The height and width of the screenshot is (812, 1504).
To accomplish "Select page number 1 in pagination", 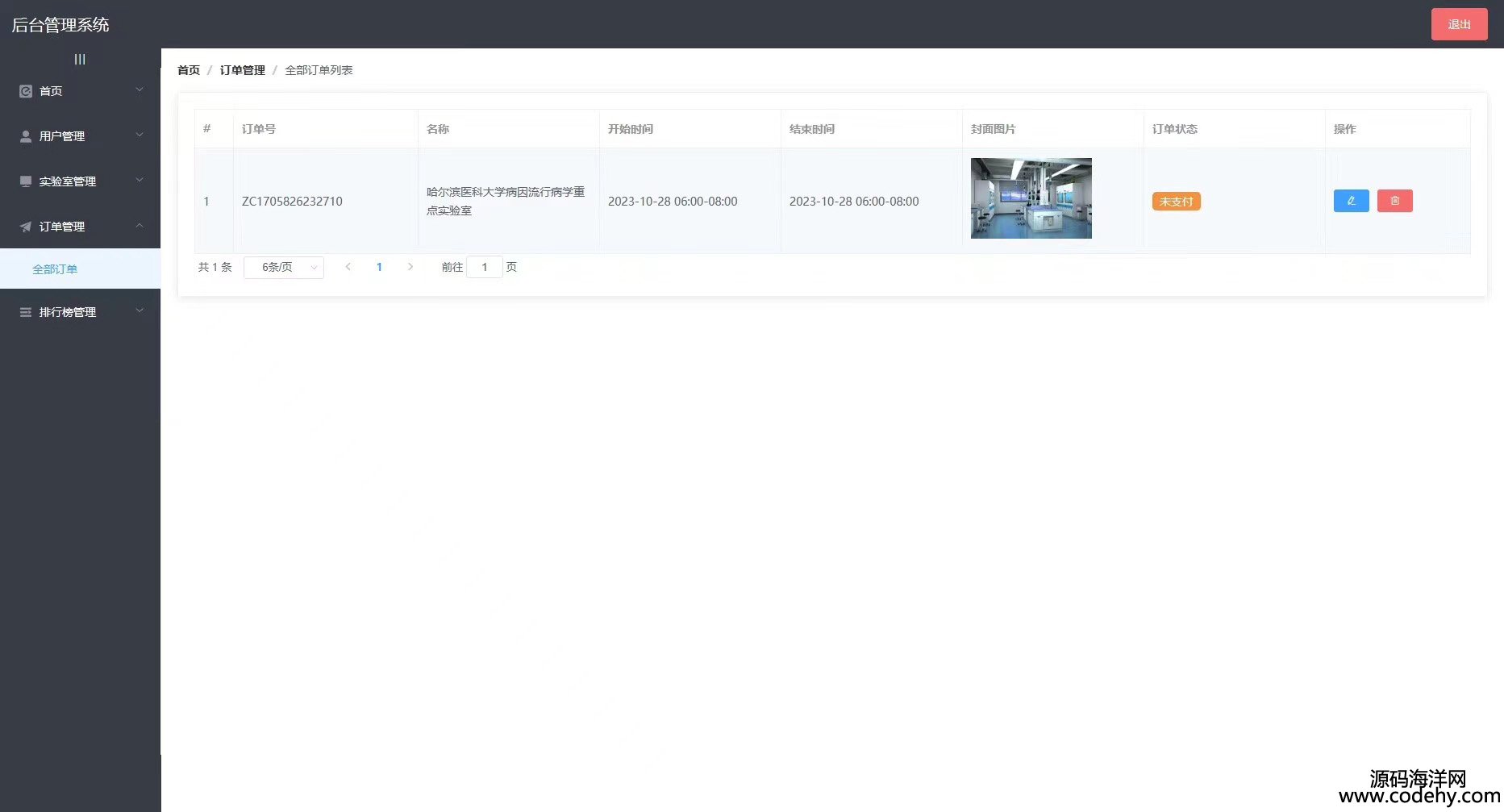I will (x=379, y=267).
